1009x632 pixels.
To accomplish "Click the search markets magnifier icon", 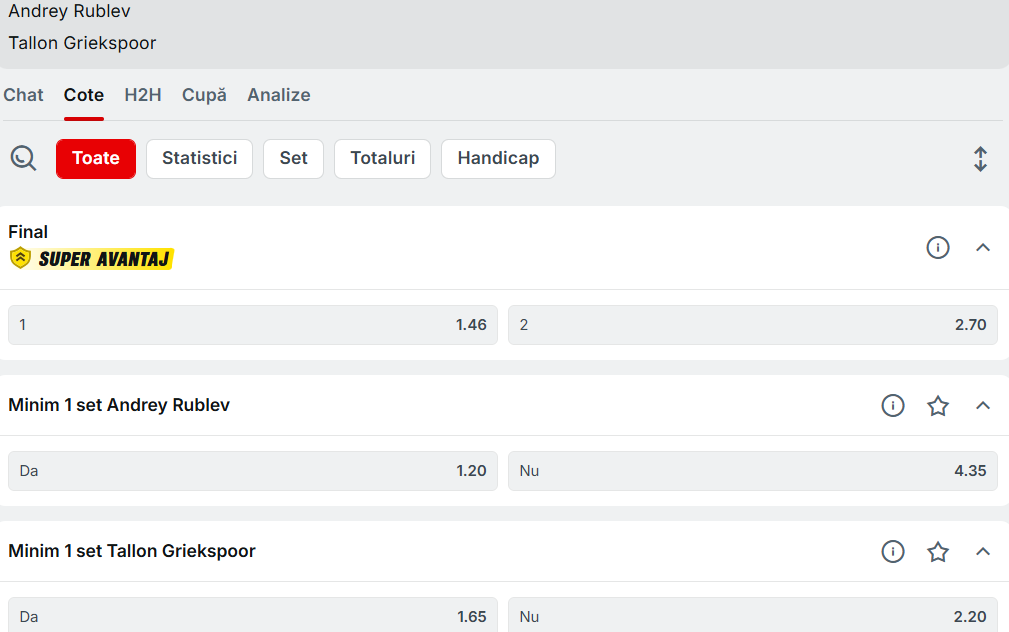I will click(23, 158).
